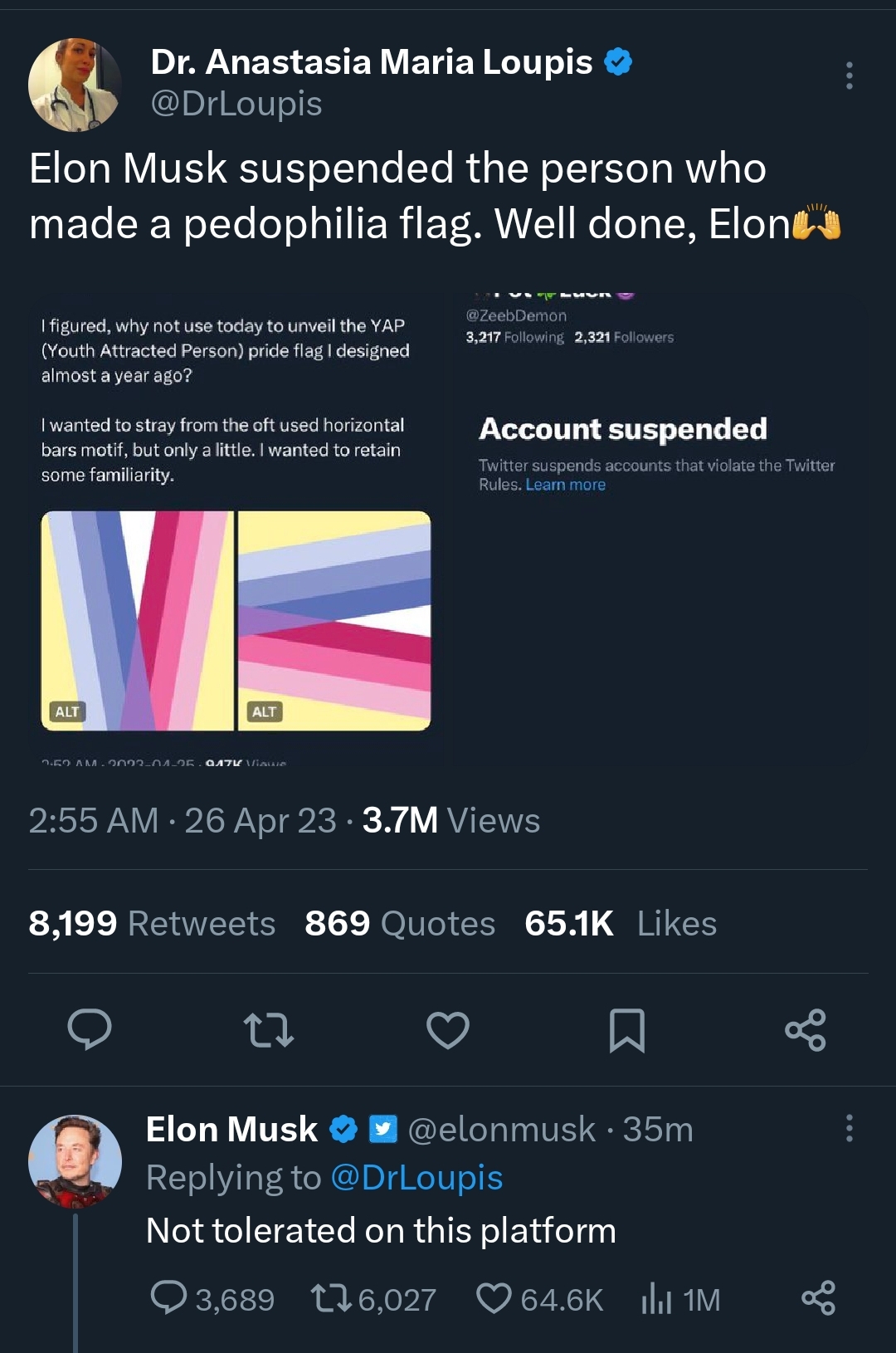The height and width of the screenshot is (1353, 896).
Task: Like the main tweet with heart icon
Action: tap(448, 1030)
